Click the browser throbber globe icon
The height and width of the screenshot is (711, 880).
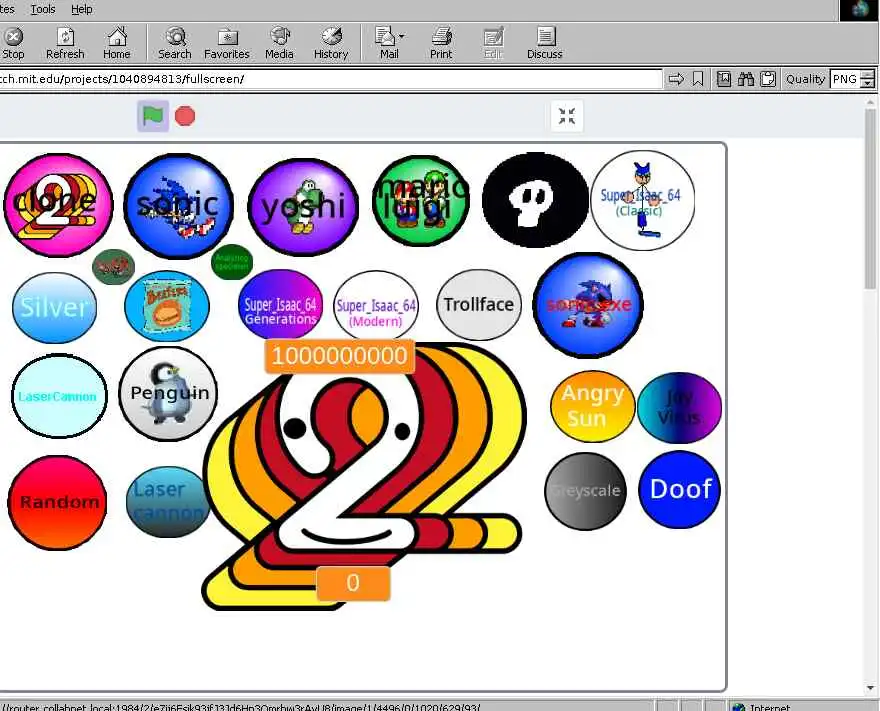859,10
